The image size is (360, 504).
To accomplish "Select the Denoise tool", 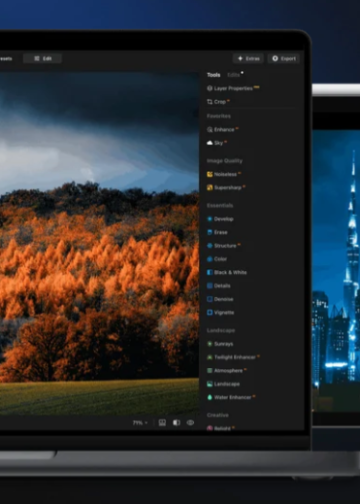I will 220,299.
